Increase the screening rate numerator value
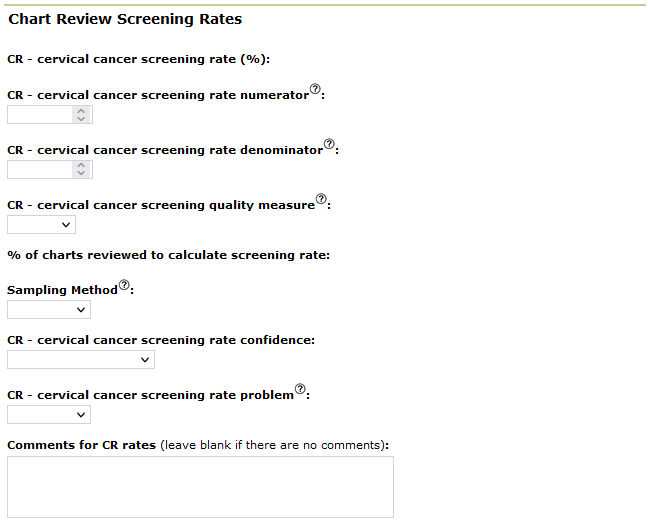 click(82, 110)
